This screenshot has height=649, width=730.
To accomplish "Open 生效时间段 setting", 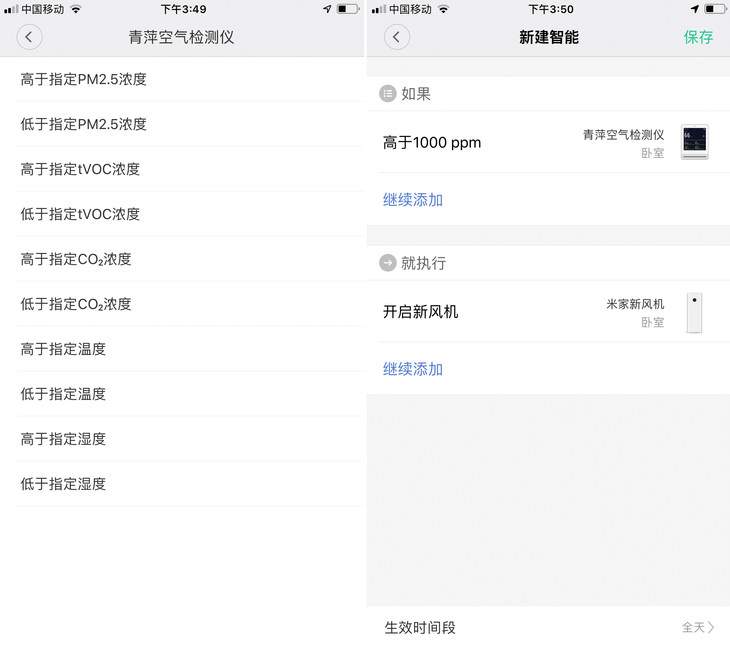I will click(548, 628).
